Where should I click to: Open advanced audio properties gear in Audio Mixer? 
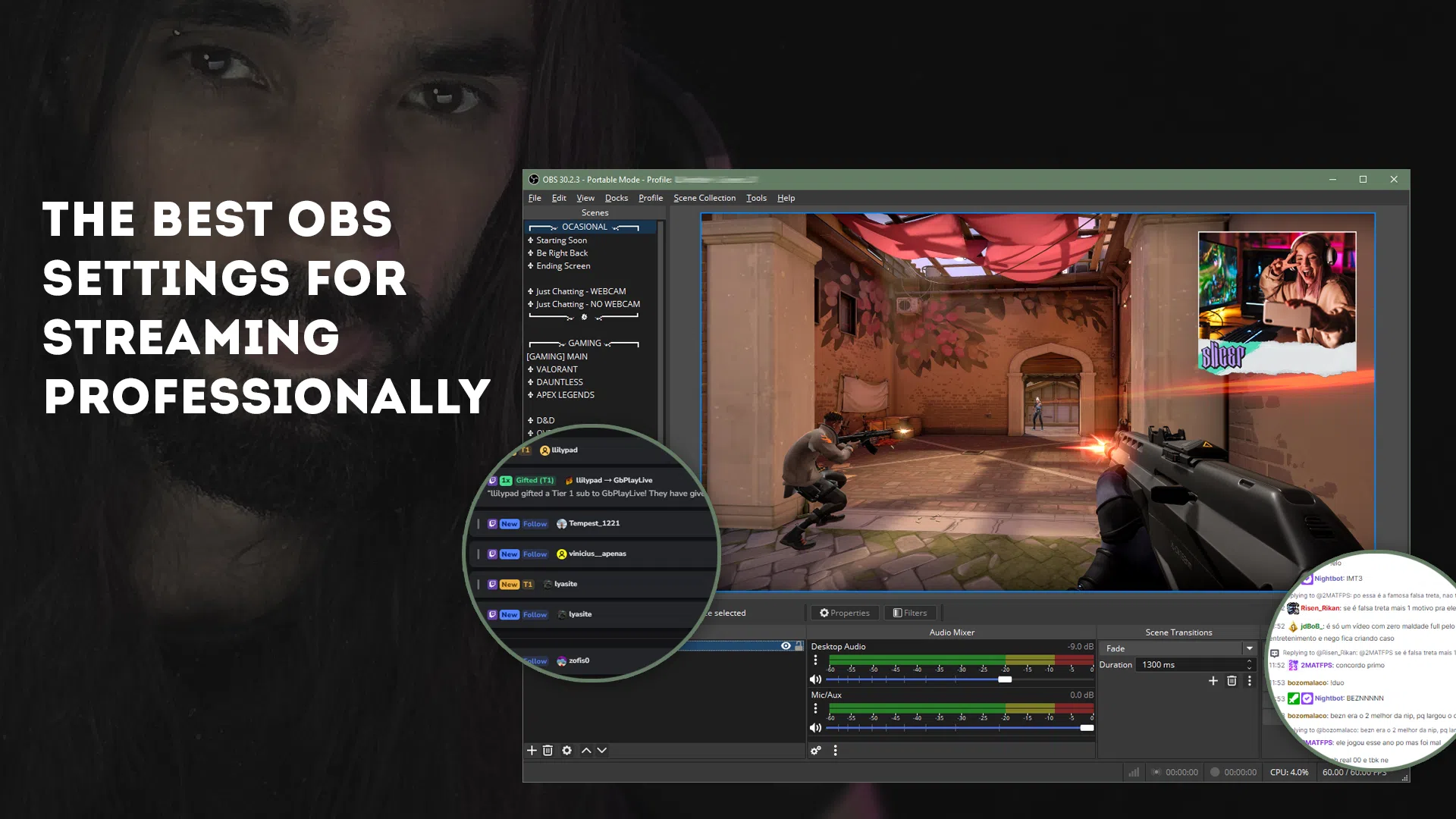point(816,750)
